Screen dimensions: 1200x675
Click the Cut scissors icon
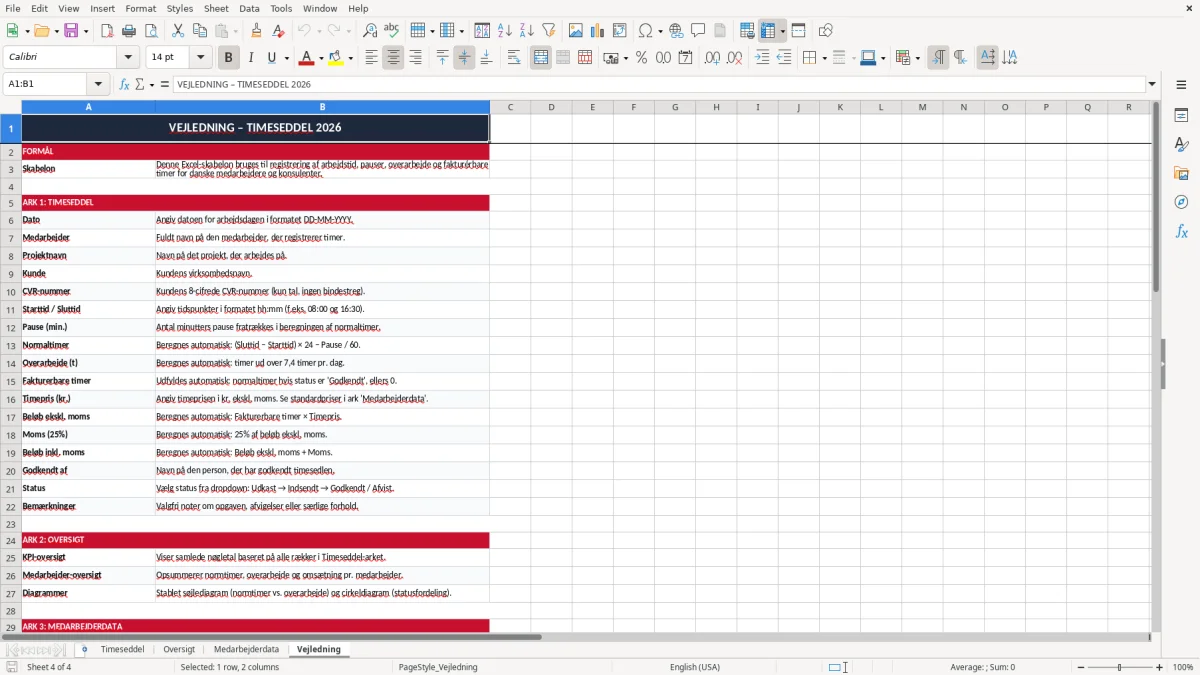(178, 31)
